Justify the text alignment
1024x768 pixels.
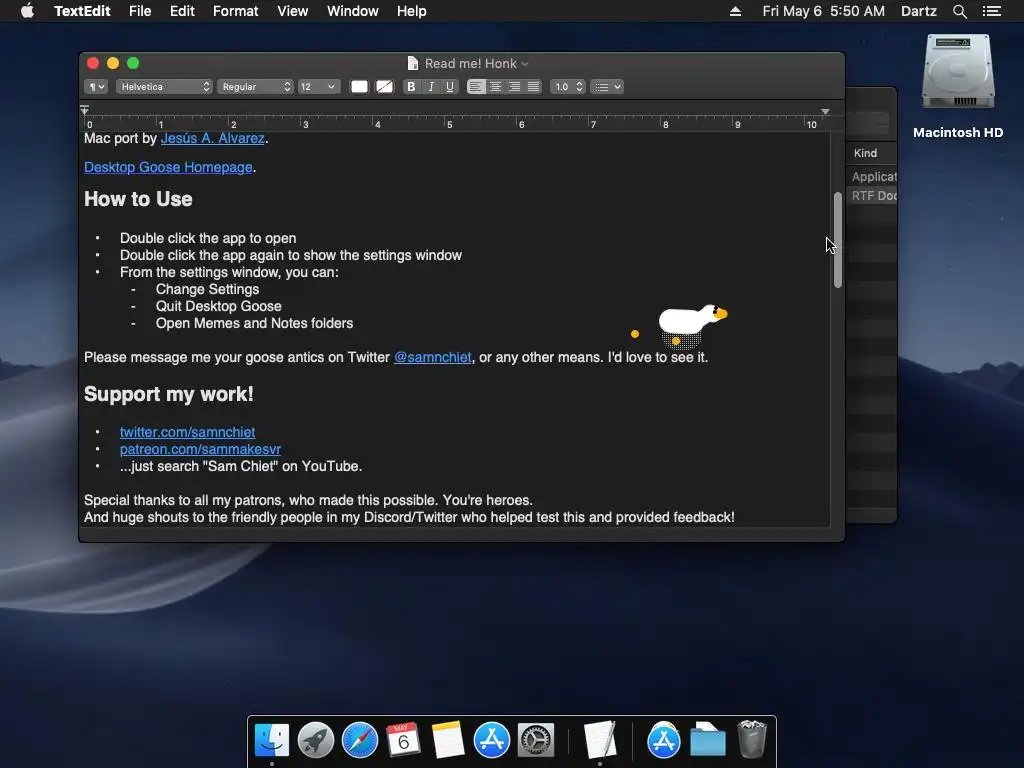coord(534,87)
